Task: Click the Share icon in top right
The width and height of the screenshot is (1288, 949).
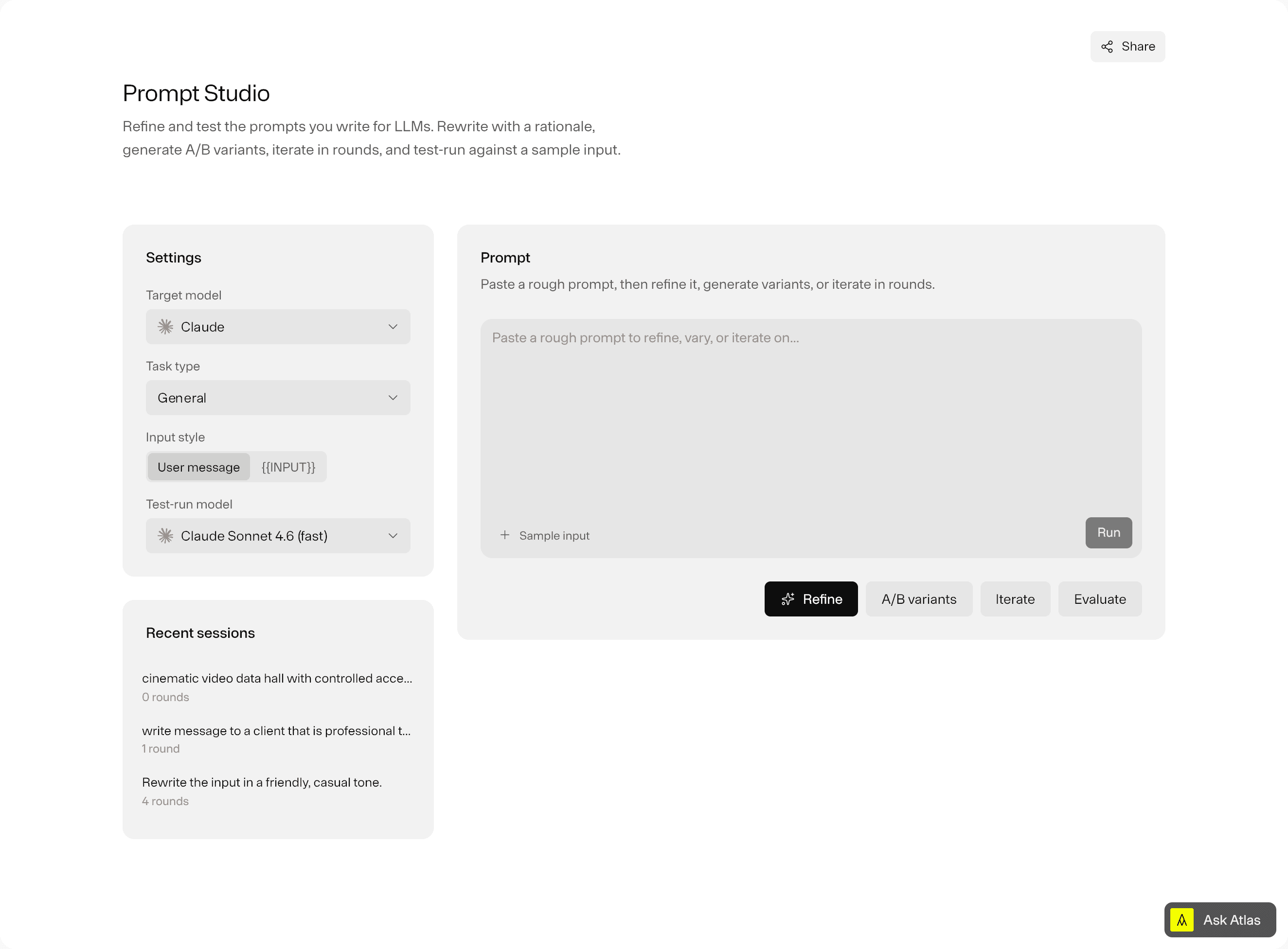Action: tap(1107, 47)
